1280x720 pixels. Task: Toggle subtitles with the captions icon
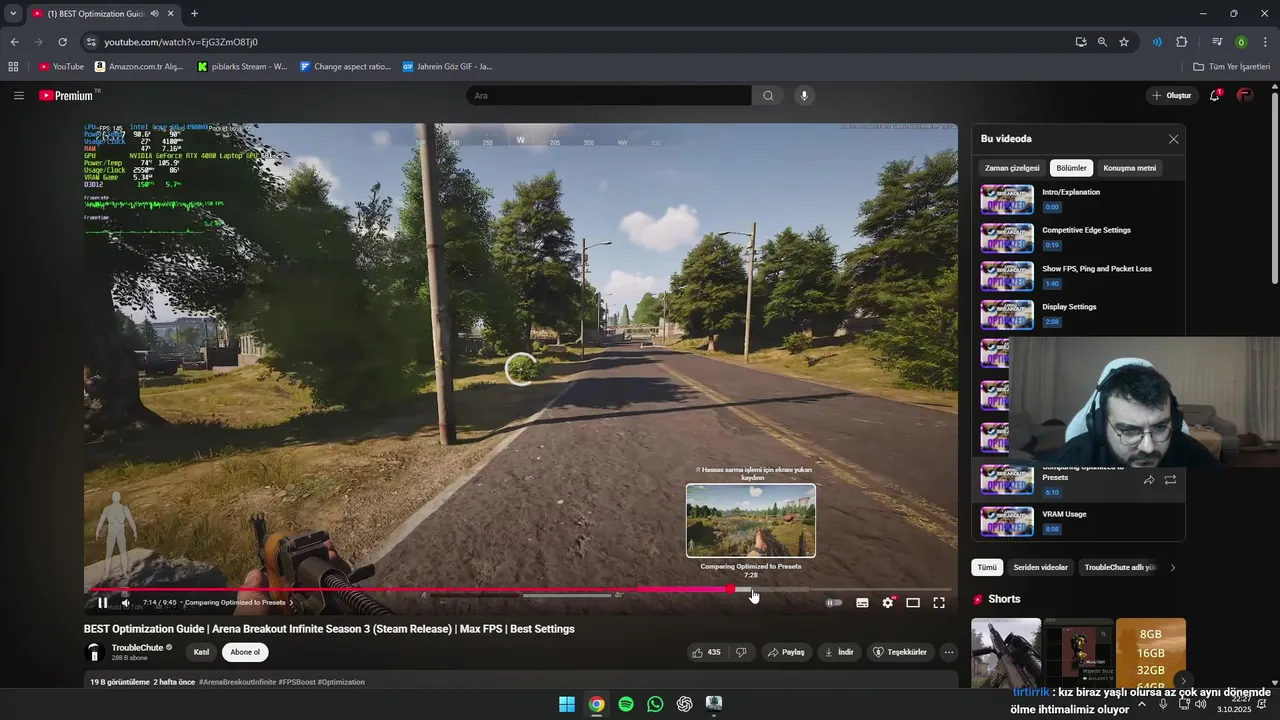coord(862,603)
